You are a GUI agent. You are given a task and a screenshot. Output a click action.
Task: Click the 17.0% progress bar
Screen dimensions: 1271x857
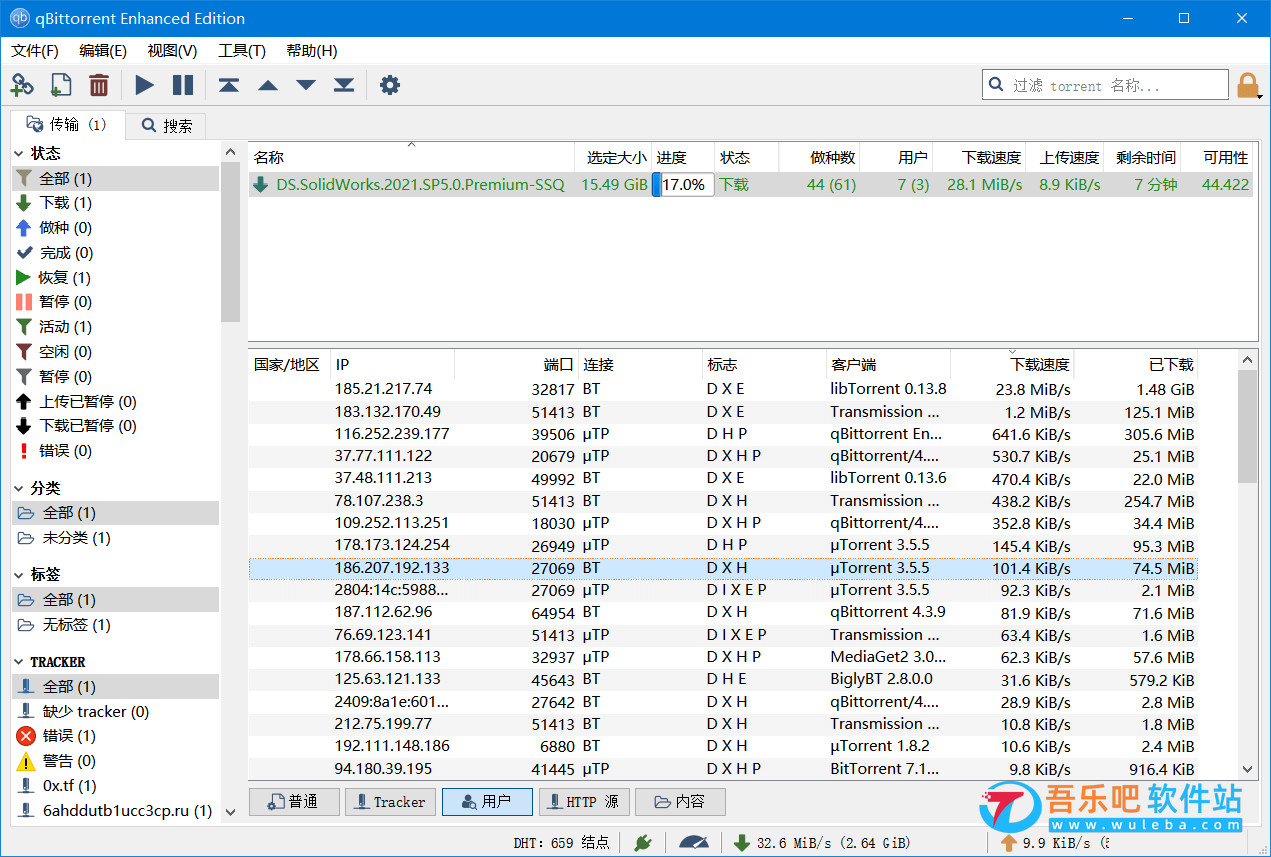point(683,185)
